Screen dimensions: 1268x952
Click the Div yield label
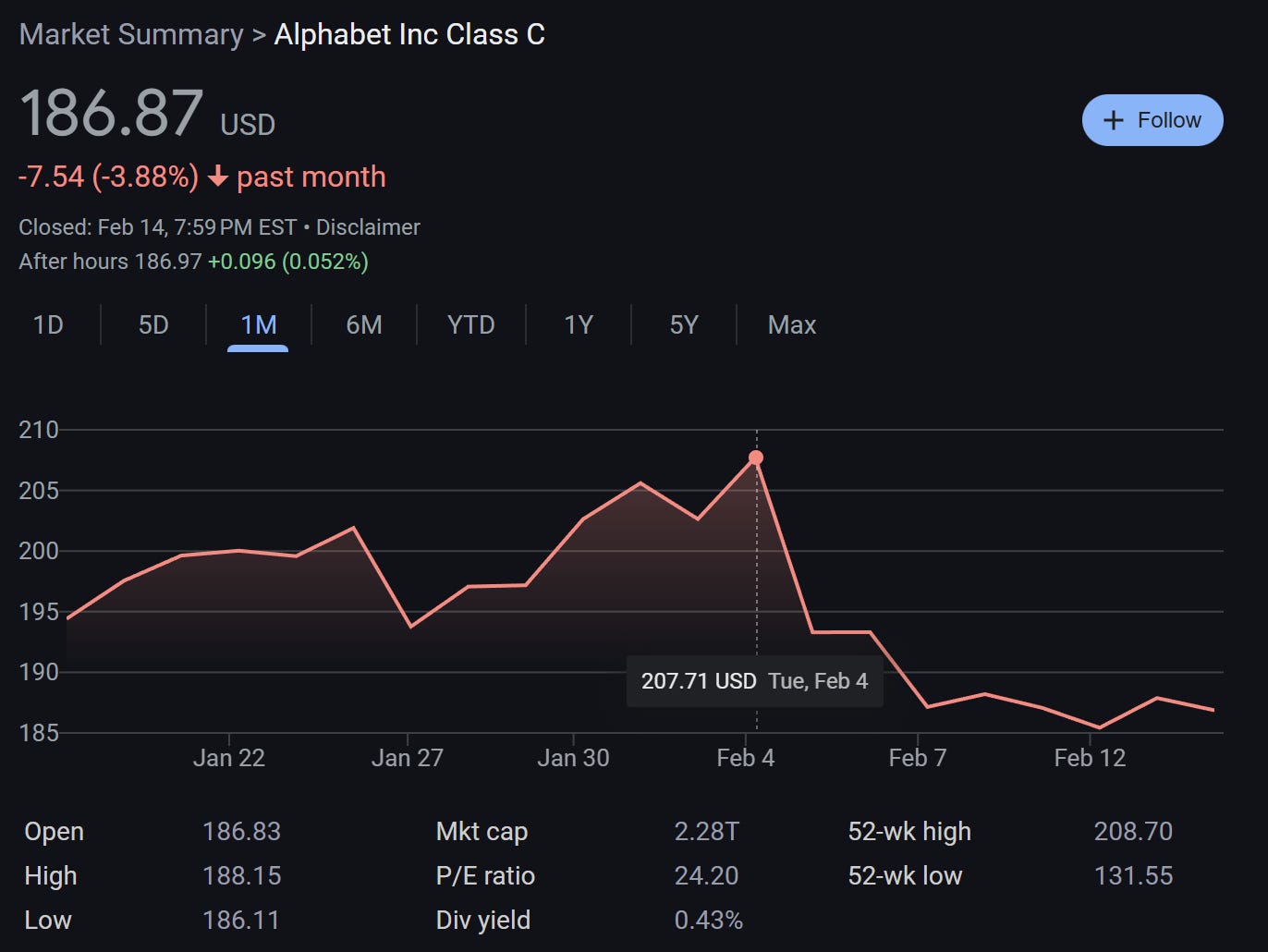coord(483,921)
